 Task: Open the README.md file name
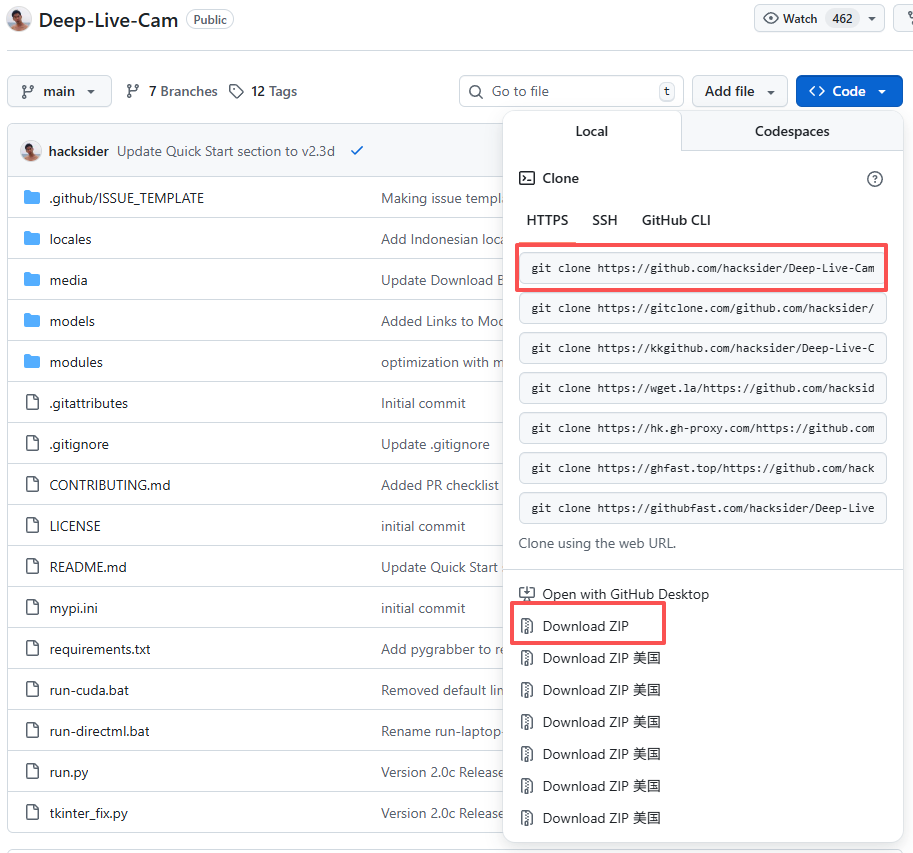point(88,567)
